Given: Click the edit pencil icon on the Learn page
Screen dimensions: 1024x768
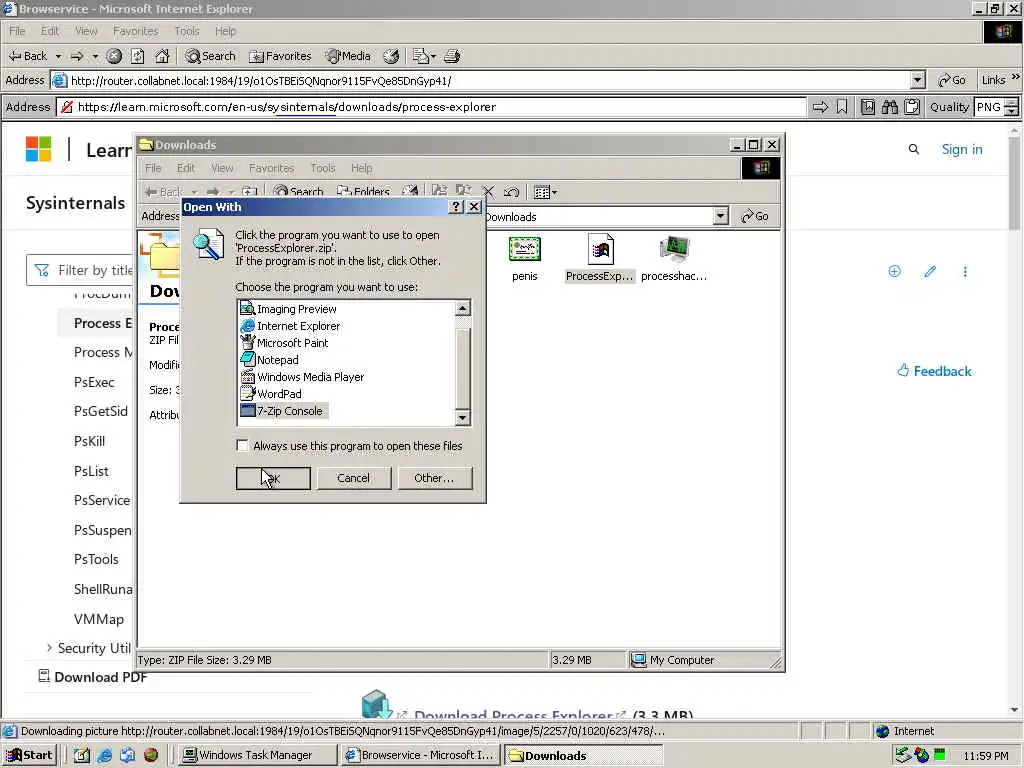Looking at the screenshot, I should click(x=930, y=271).
